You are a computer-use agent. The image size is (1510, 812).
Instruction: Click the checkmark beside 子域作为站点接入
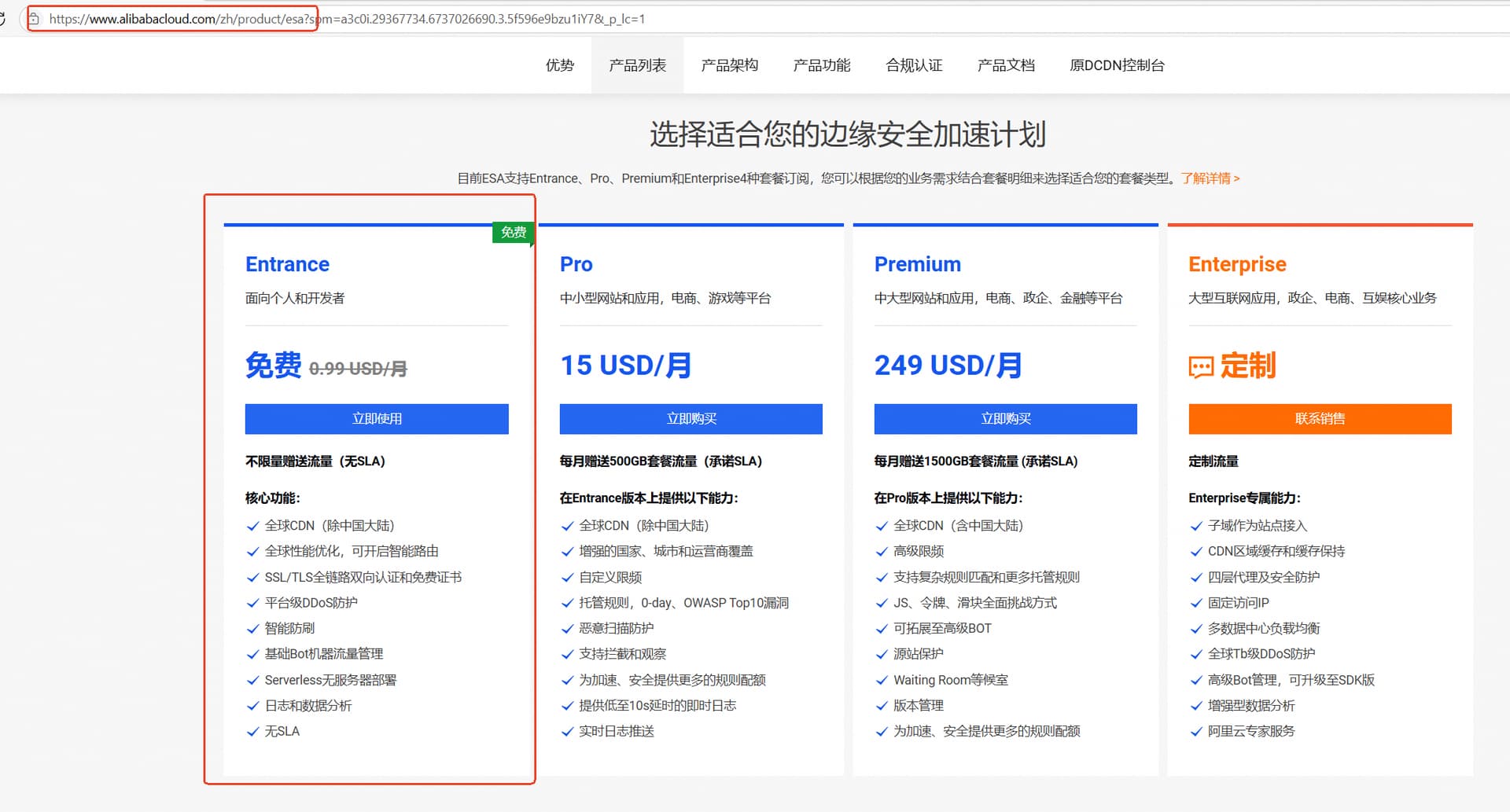(1196, 526)
